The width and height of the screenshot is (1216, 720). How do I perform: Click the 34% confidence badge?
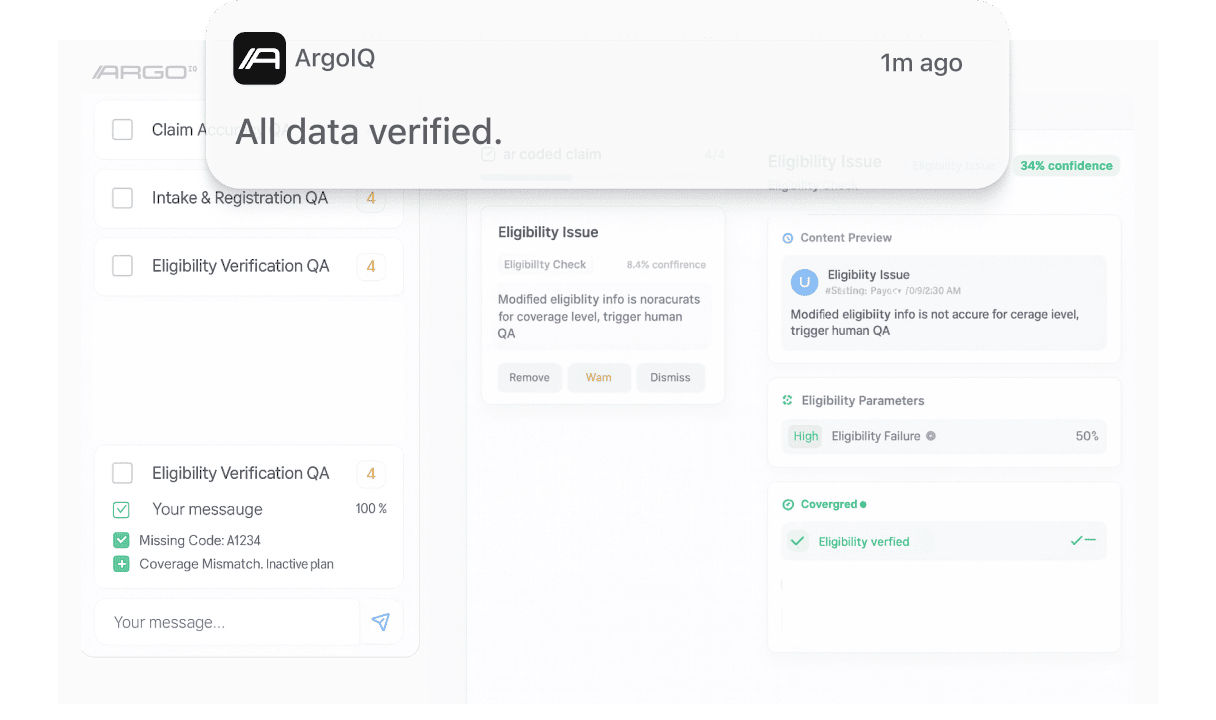tap(1066, 166)
